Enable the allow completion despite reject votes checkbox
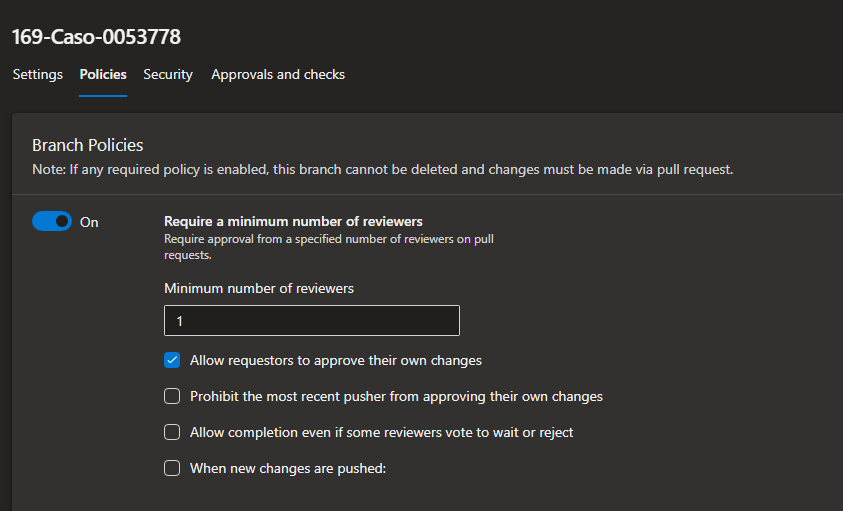 (172, 432)
